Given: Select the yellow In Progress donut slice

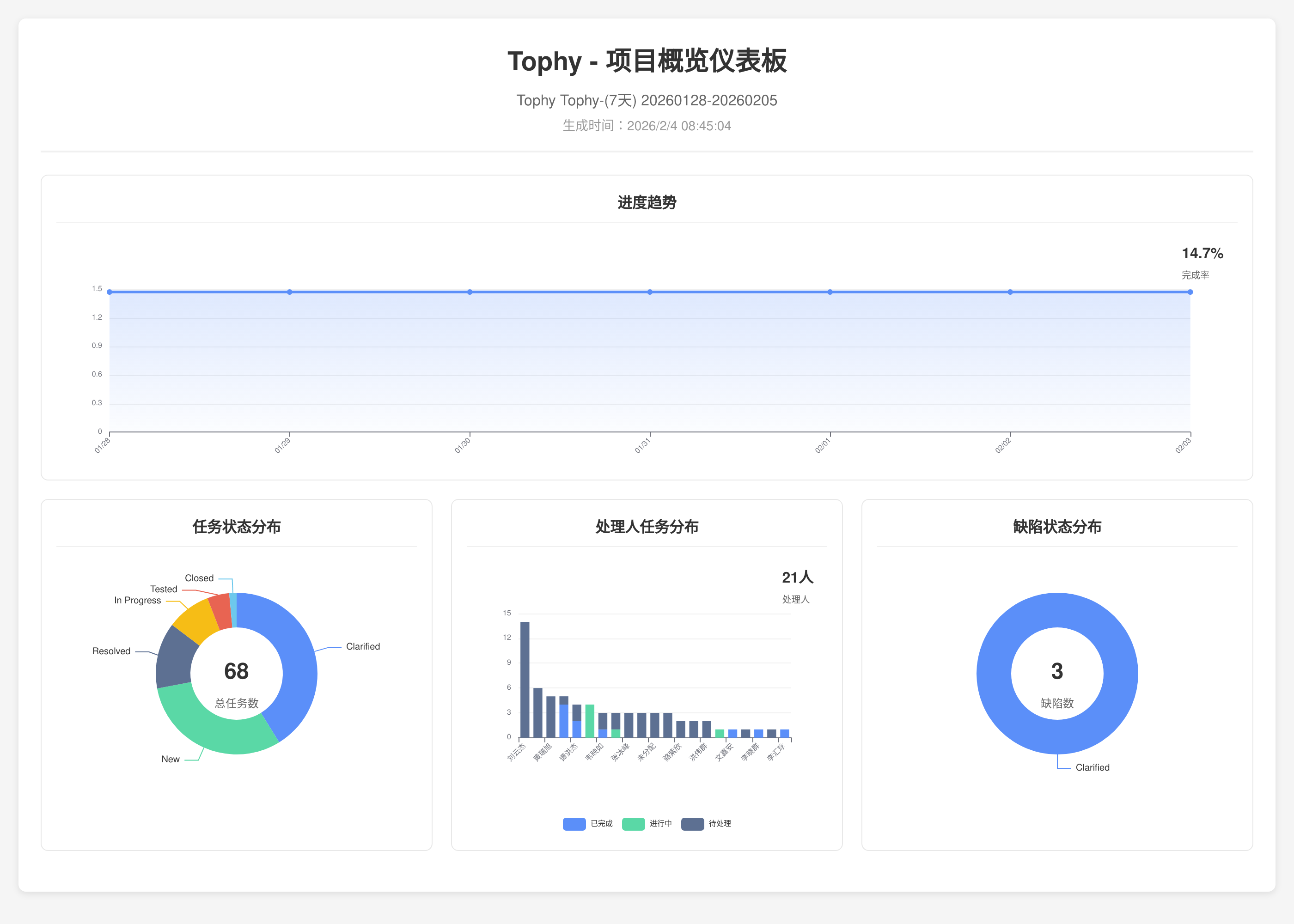Looking at the screenshot, I should click(x=196, y=621).
